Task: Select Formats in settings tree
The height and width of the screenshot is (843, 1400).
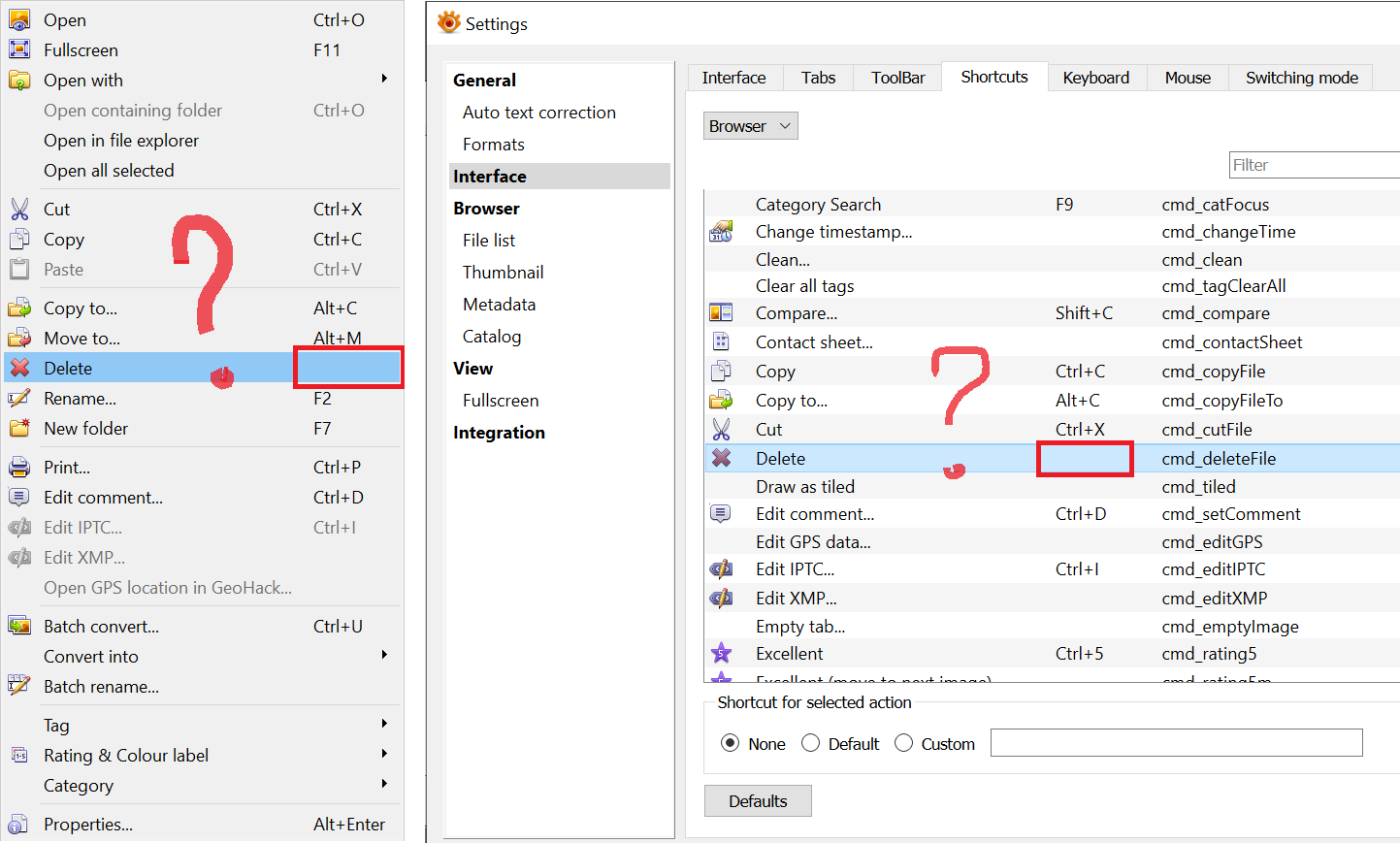Action: (x=494, y=145)
